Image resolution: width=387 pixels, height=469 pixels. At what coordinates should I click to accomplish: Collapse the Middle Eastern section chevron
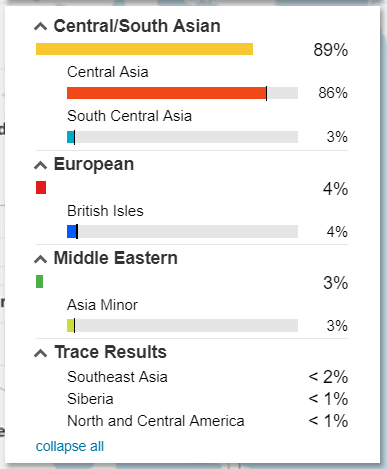click(41, 259)
